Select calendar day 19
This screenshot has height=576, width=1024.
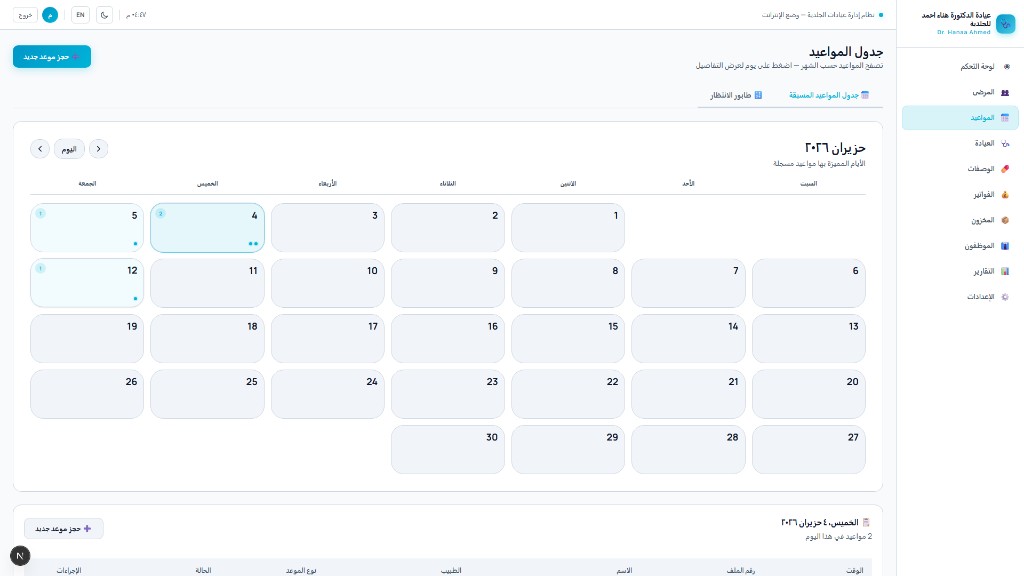[87, 338]
